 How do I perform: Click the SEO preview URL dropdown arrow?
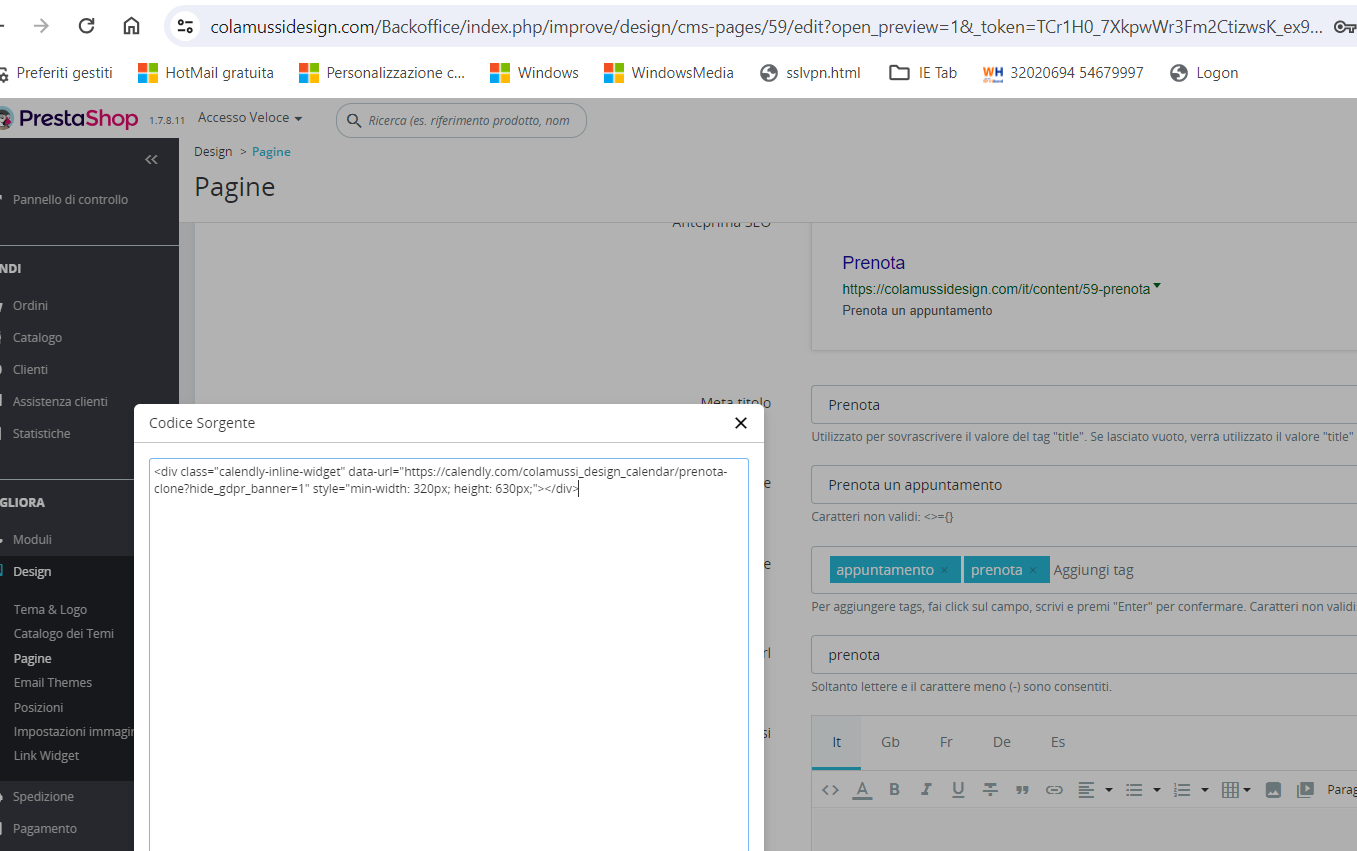[x=1157, y=287]
